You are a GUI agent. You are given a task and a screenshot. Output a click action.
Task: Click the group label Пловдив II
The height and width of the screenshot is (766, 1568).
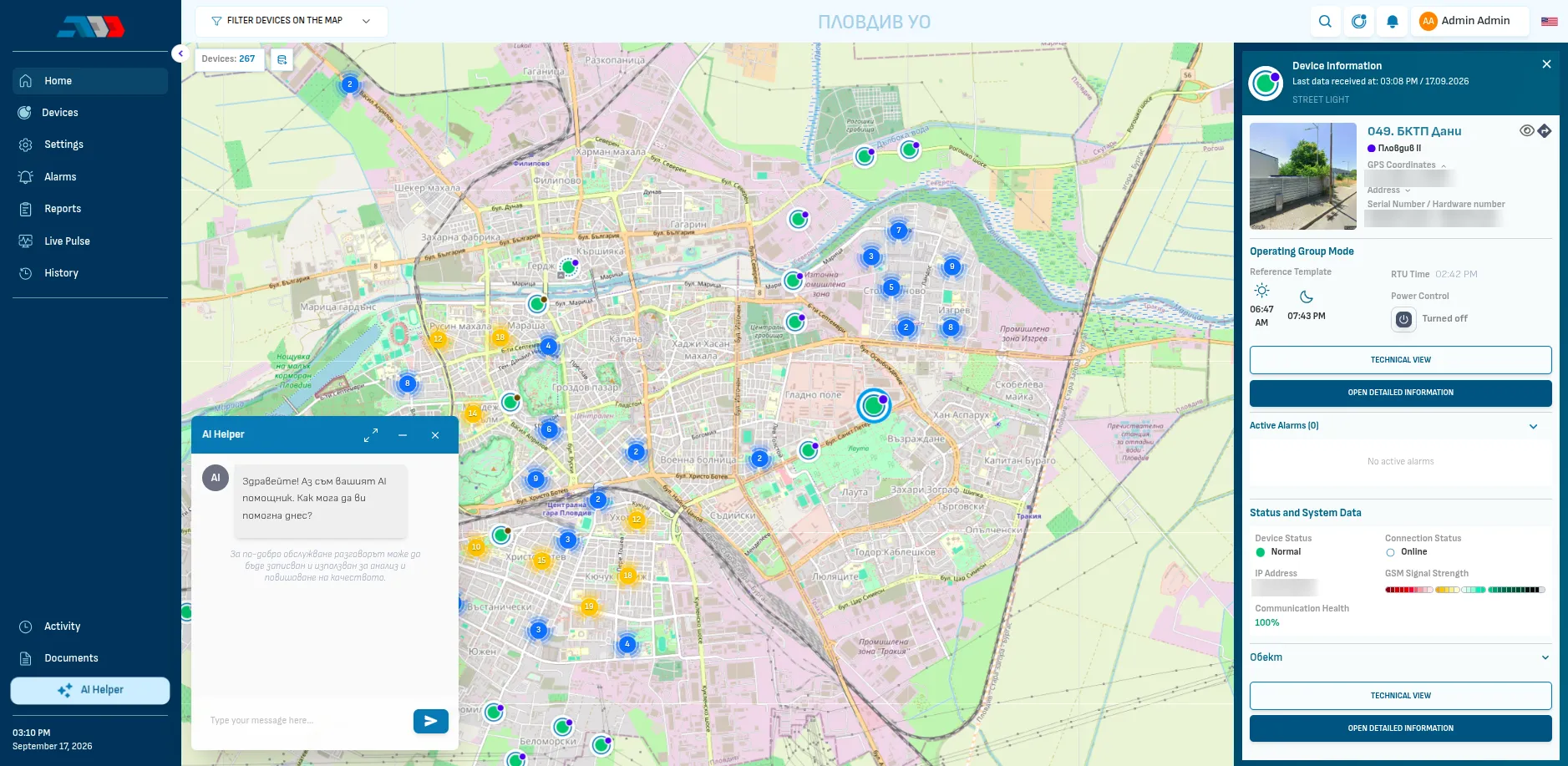[1399, 149]
